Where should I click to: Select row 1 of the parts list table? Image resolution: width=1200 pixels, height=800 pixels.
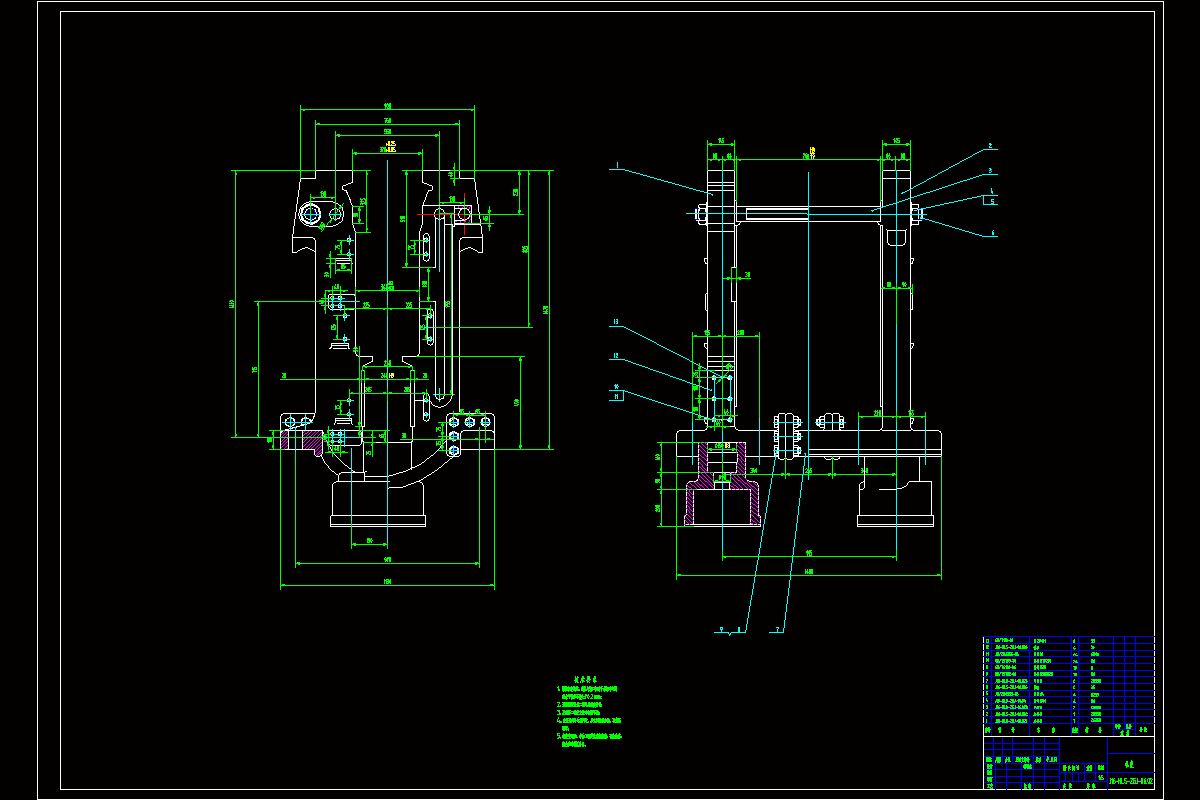(x=1069, y=720)
